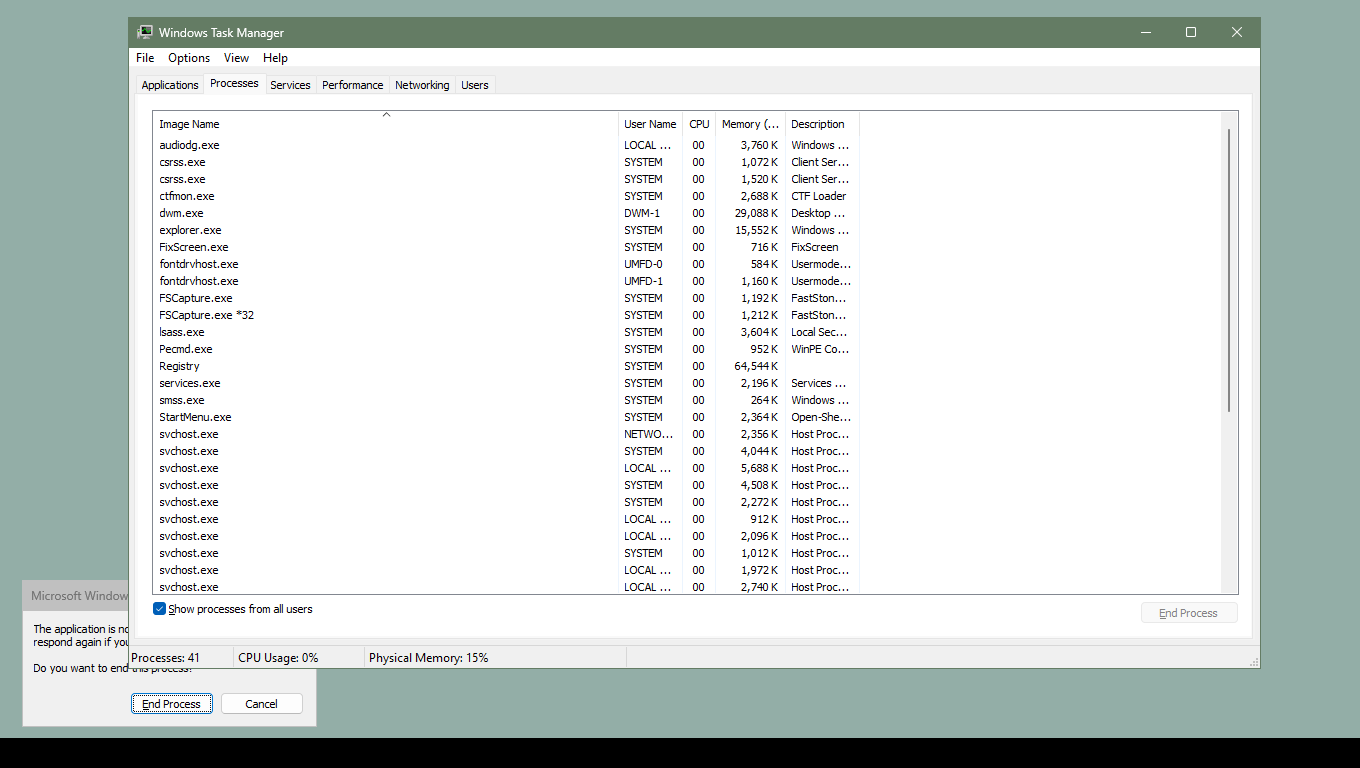Viewport: 1360px width, 768px height.
Task: Click the 29,088 K memory value
Action: click(756, 213)
